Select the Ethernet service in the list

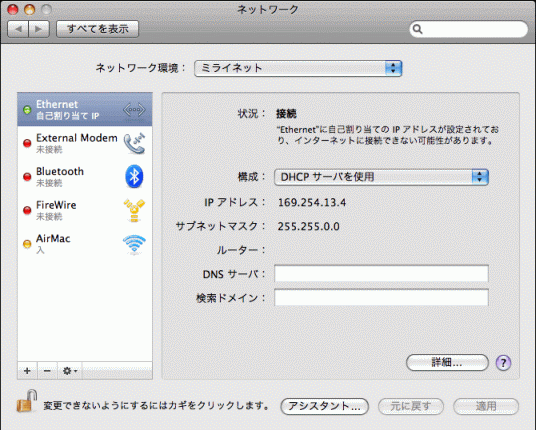85,109
